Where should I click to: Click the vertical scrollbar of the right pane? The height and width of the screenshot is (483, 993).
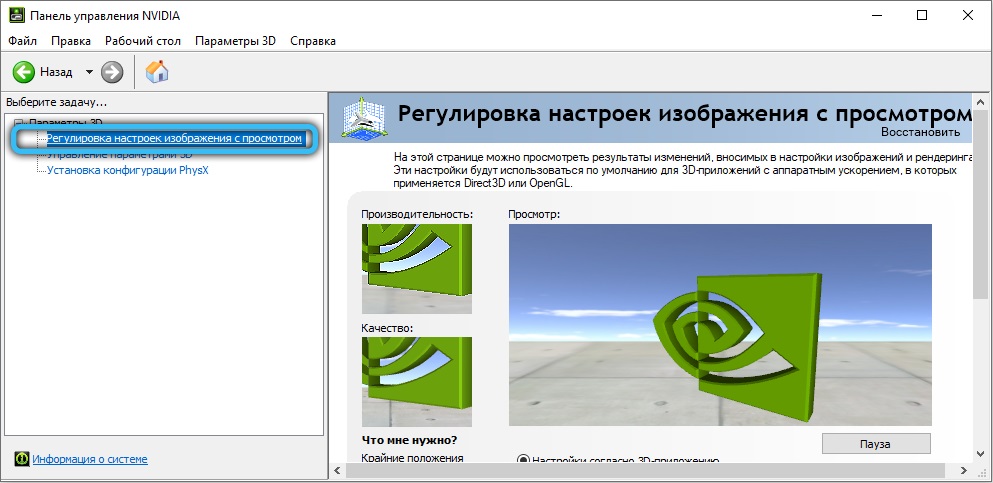click(980, 300)
